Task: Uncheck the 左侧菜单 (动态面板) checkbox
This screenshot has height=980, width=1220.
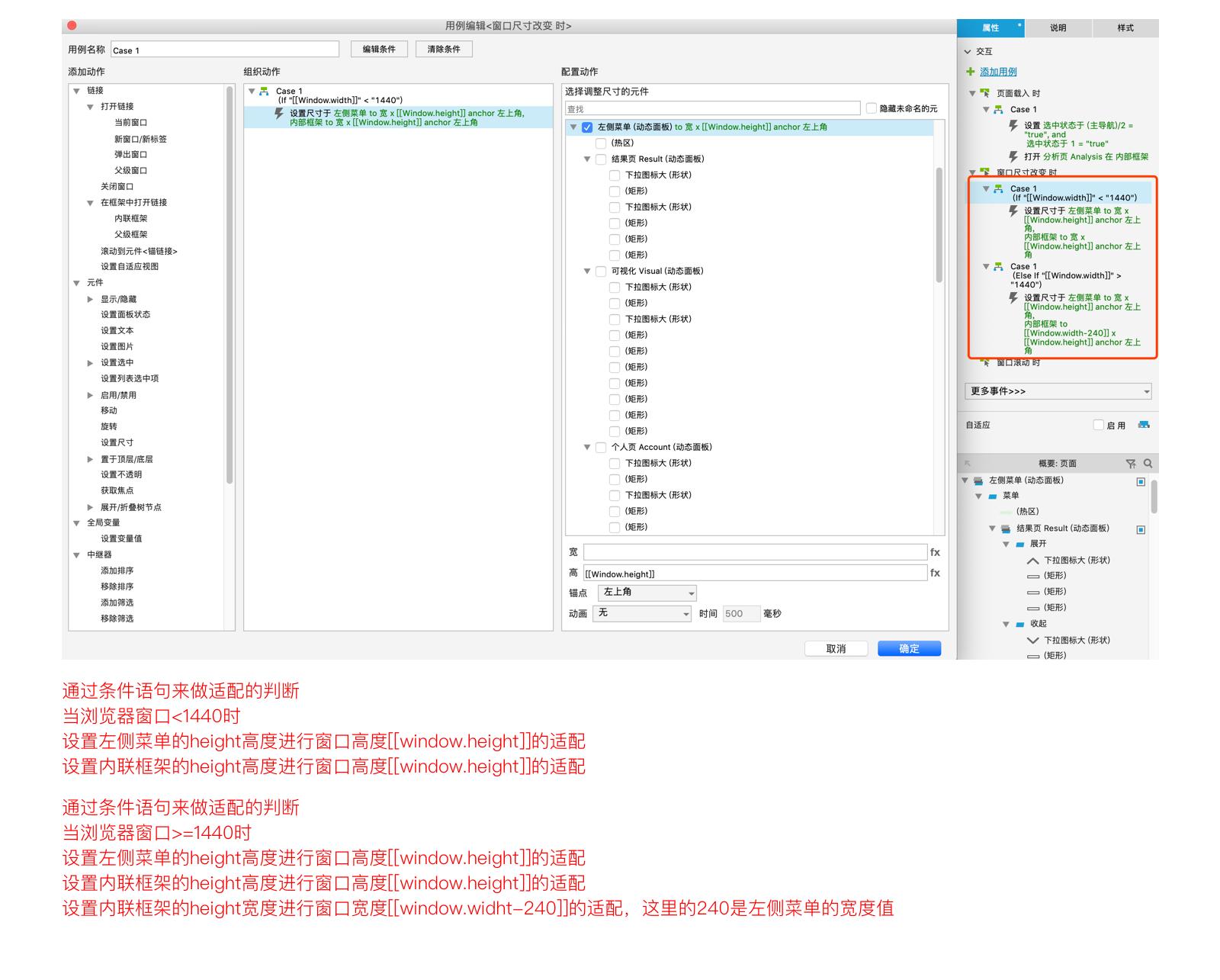Action: tap(587, 127)
